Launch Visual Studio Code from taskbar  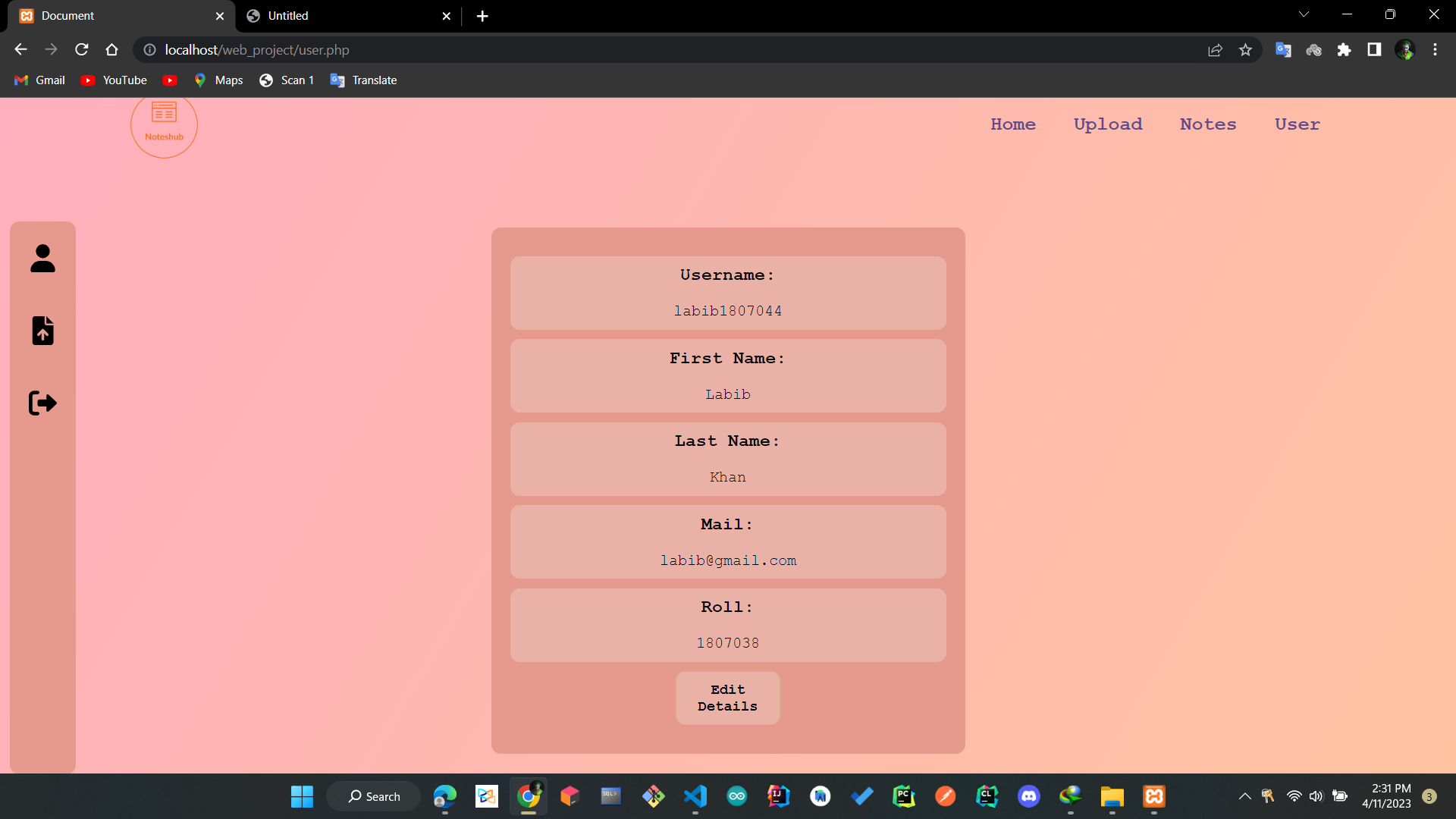[x=695, y=796]
